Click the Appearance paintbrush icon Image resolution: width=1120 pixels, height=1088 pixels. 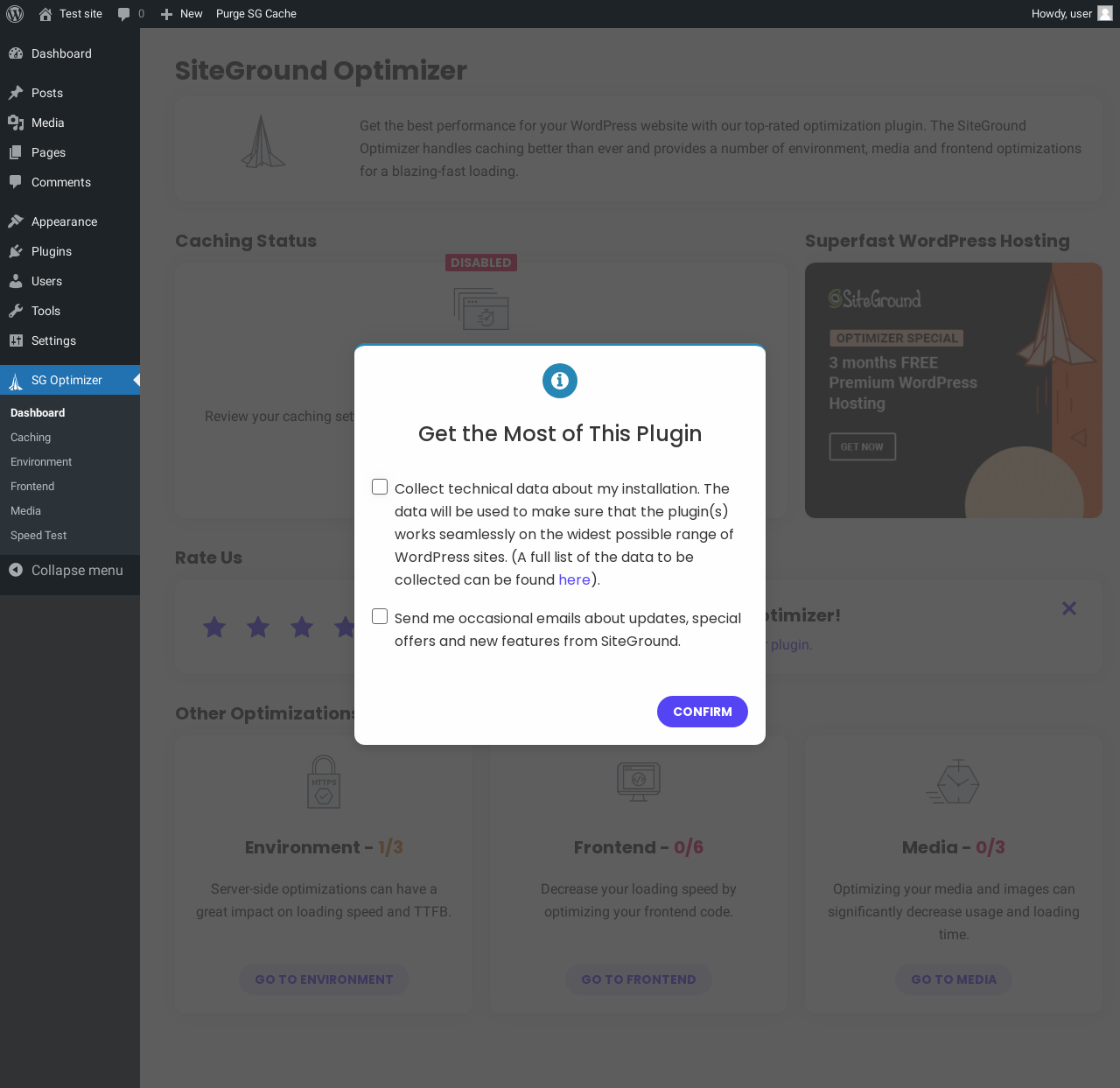16,221
